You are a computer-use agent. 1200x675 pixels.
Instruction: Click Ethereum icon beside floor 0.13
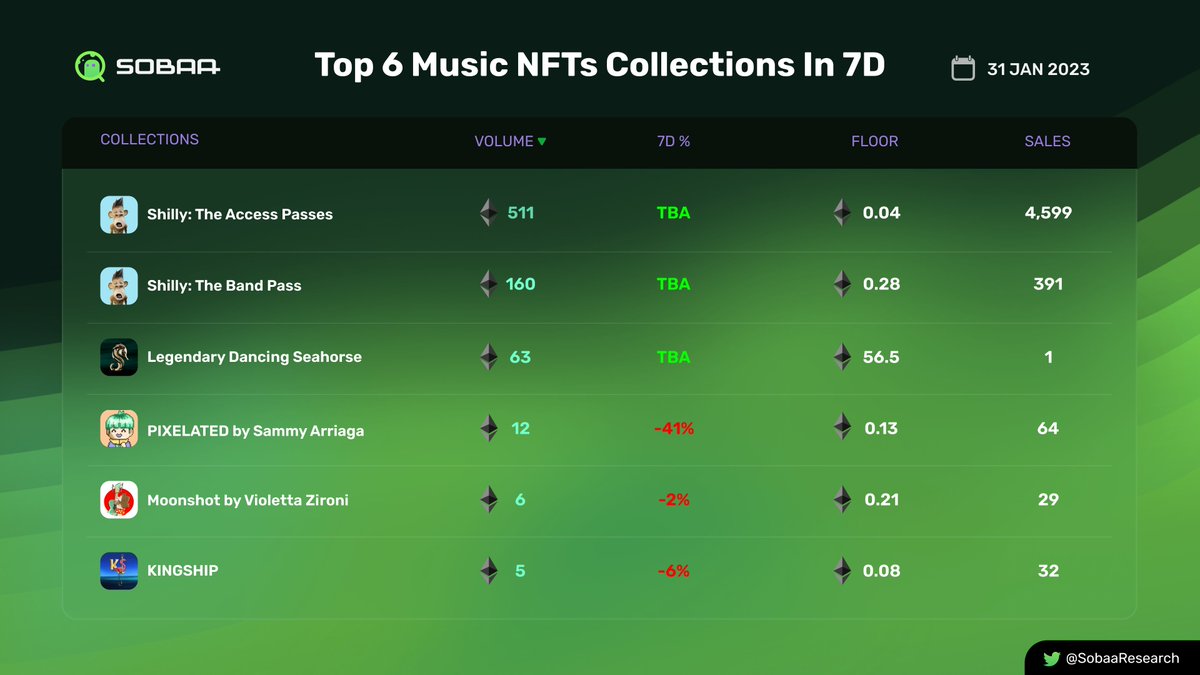(842, 428)
